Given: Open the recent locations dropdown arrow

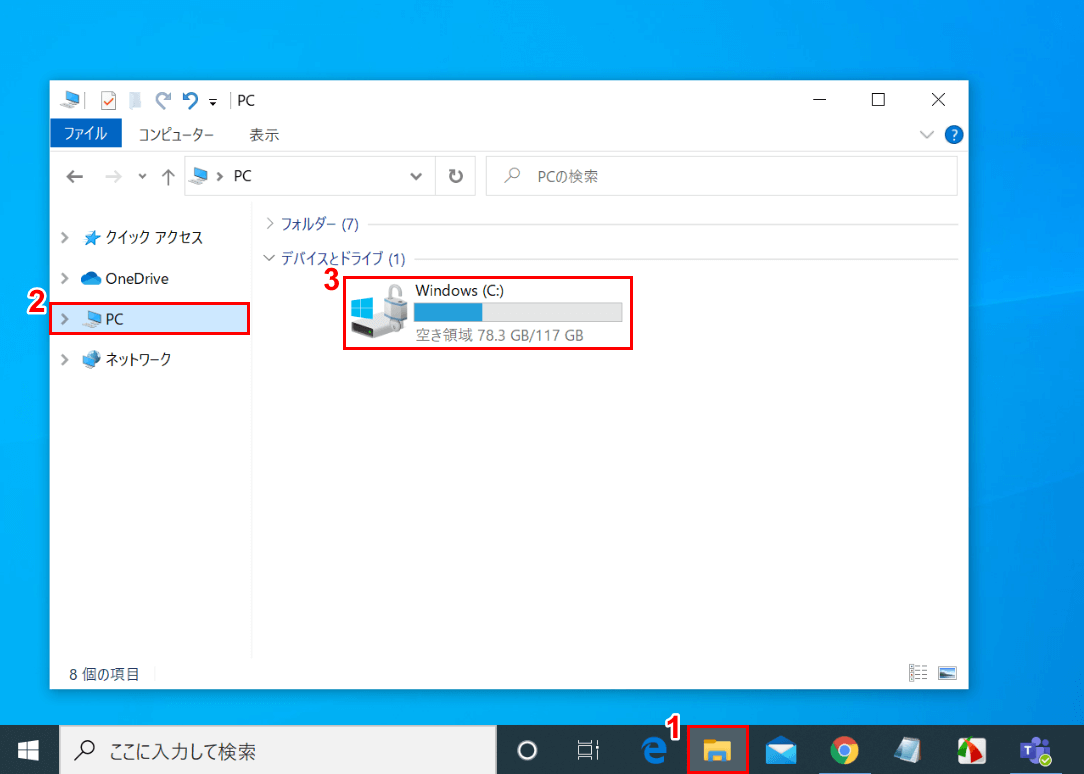Looking at the screenshot, I should [142, 176].
